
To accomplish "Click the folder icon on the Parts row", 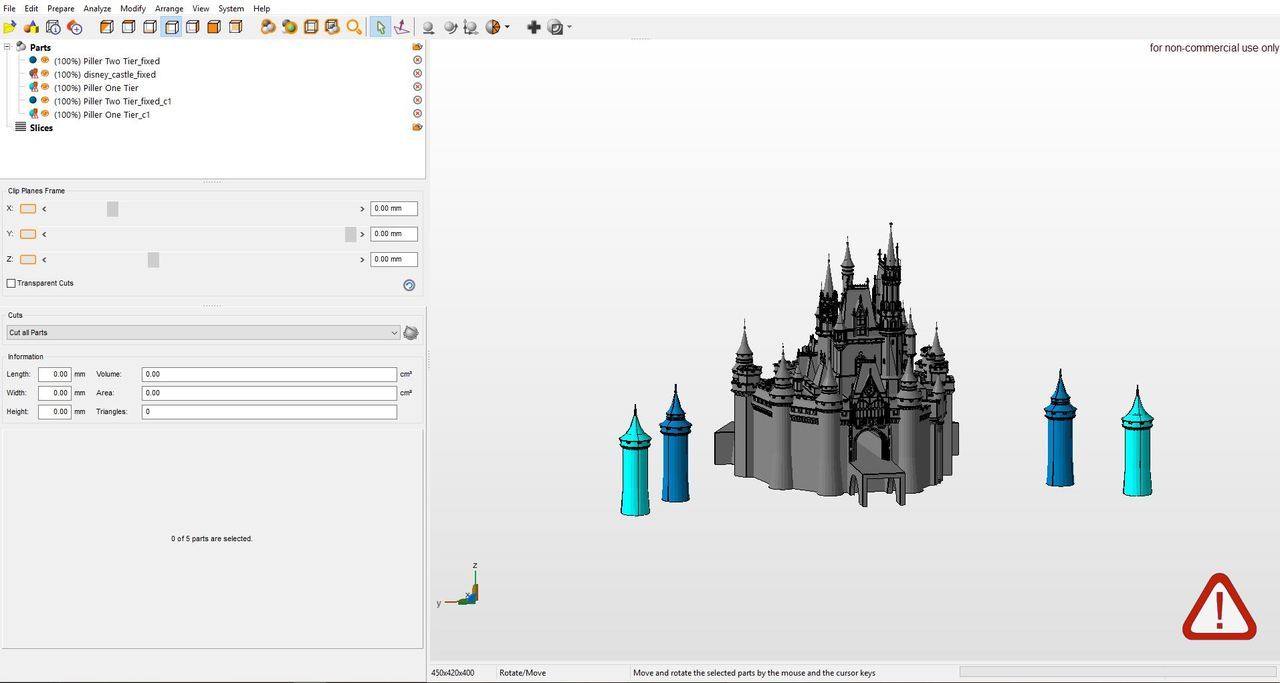I will tap(417, 47).
